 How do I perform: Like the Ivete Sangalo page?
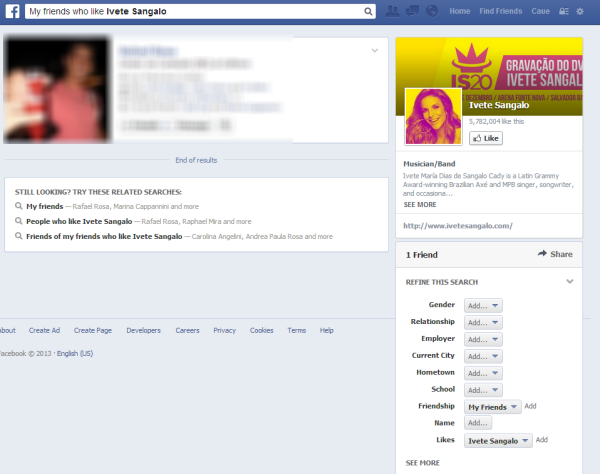coord(485,139)
